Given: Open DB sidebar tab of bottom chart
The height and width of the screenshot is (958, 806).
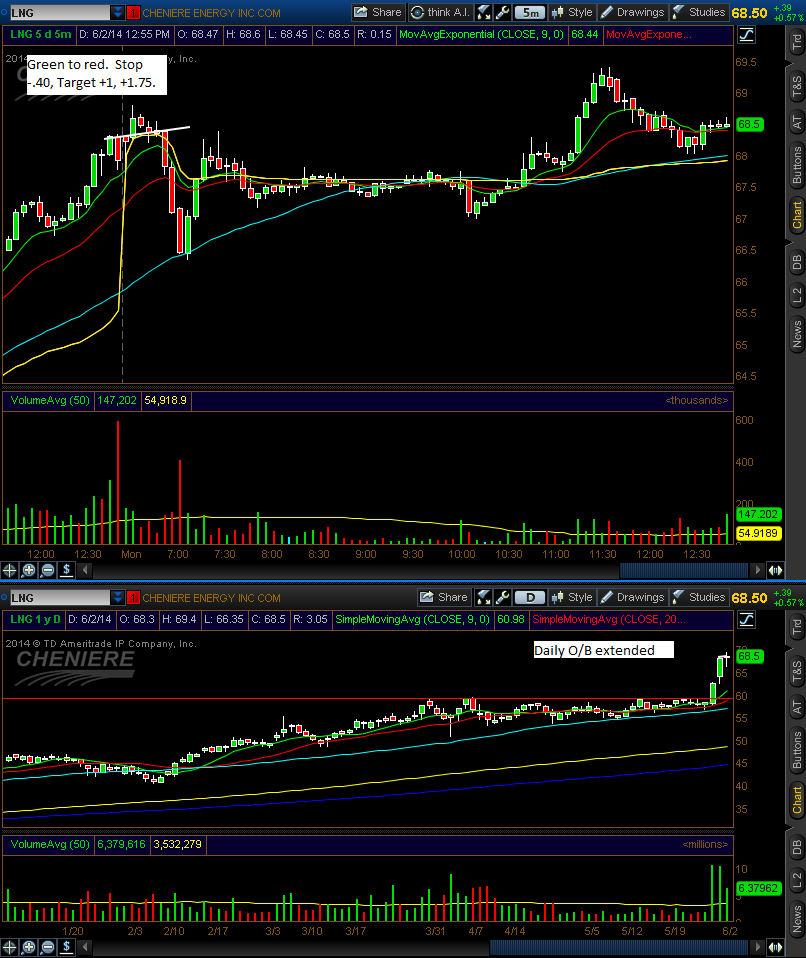Looking at the screenshot, I should click(x=796, y=847).
